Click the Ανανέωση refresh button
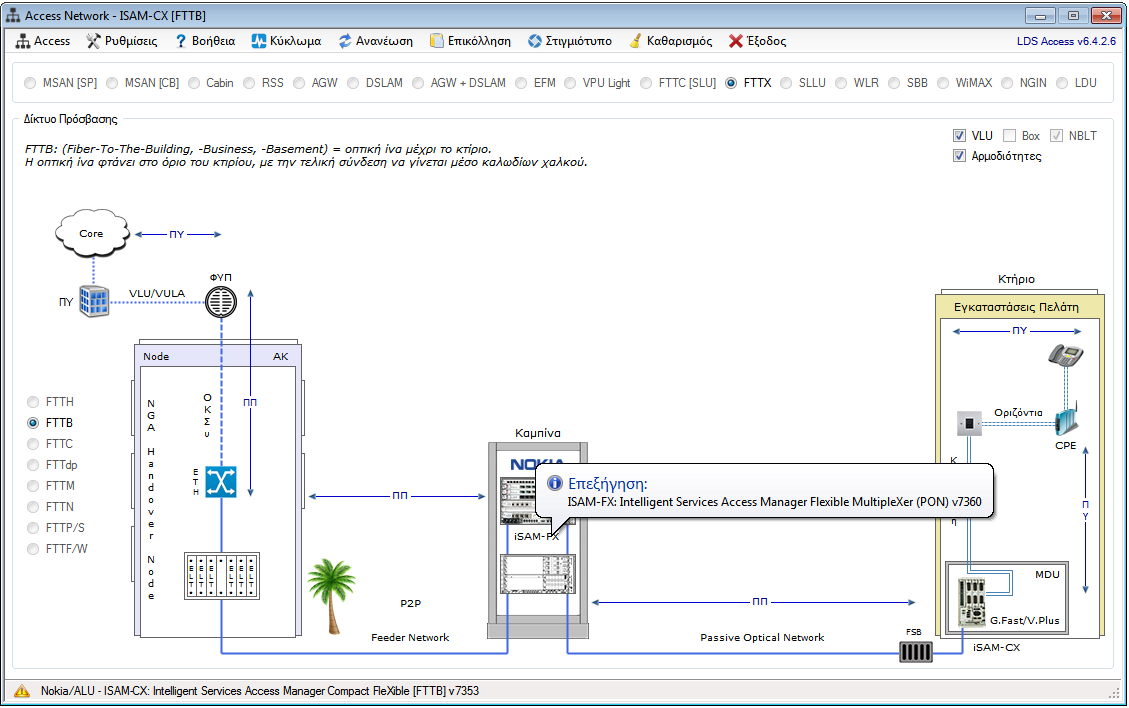Viewport: 1129px width, 708px height. tap(376, 41)
